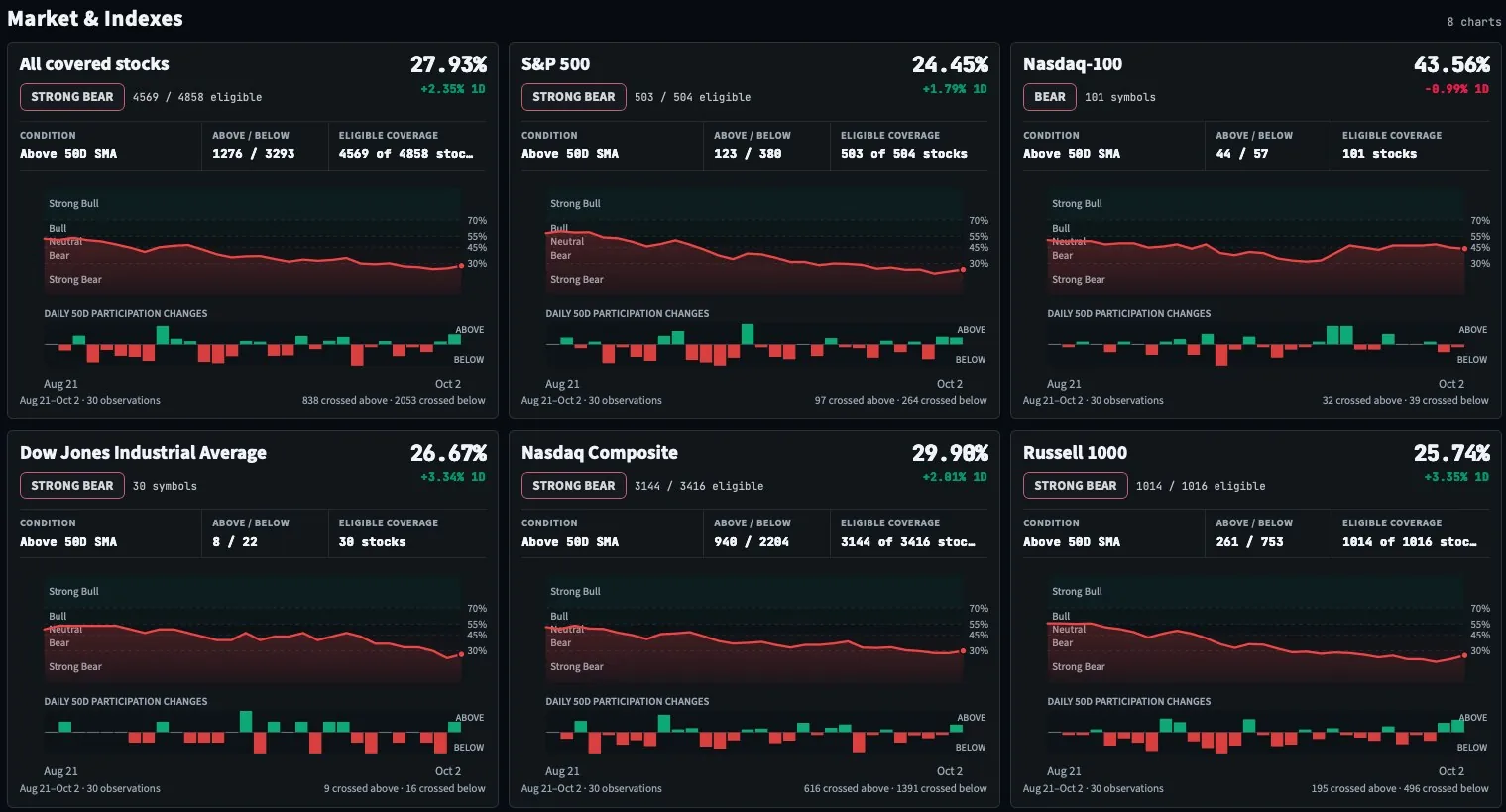
Task: Open the Nasdaq-100 card title
Action: tap(1073, 64)
